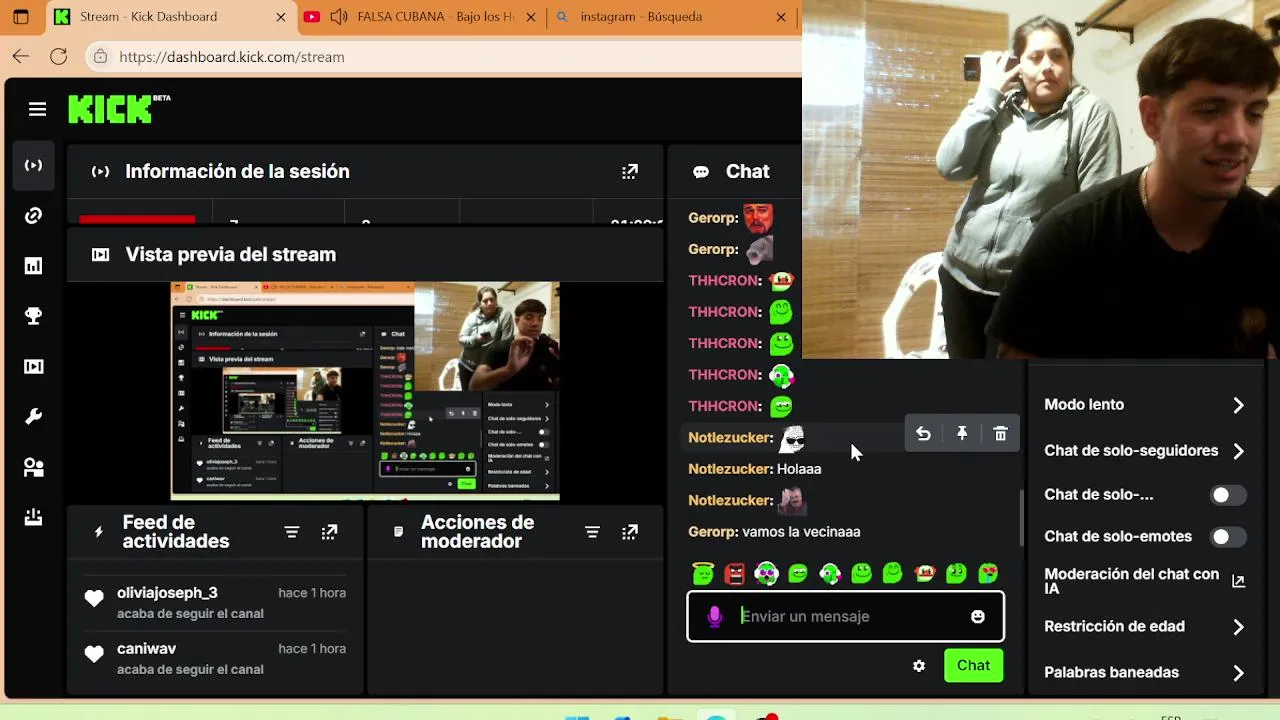Click the dashboard.kick.com address bar

pos(440,57)
